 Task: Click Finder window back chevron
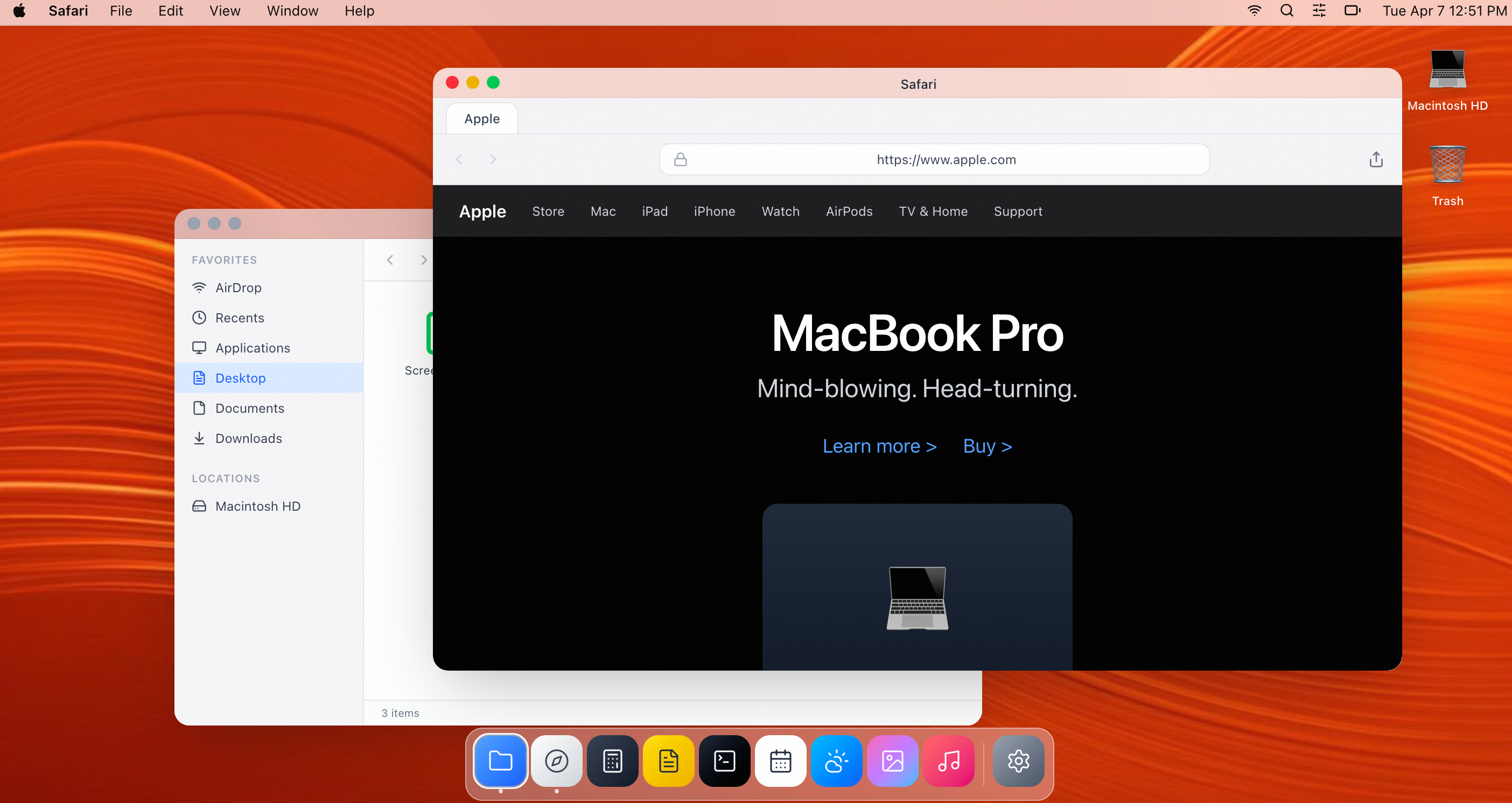pyautogui.click(x=390, y=260)
